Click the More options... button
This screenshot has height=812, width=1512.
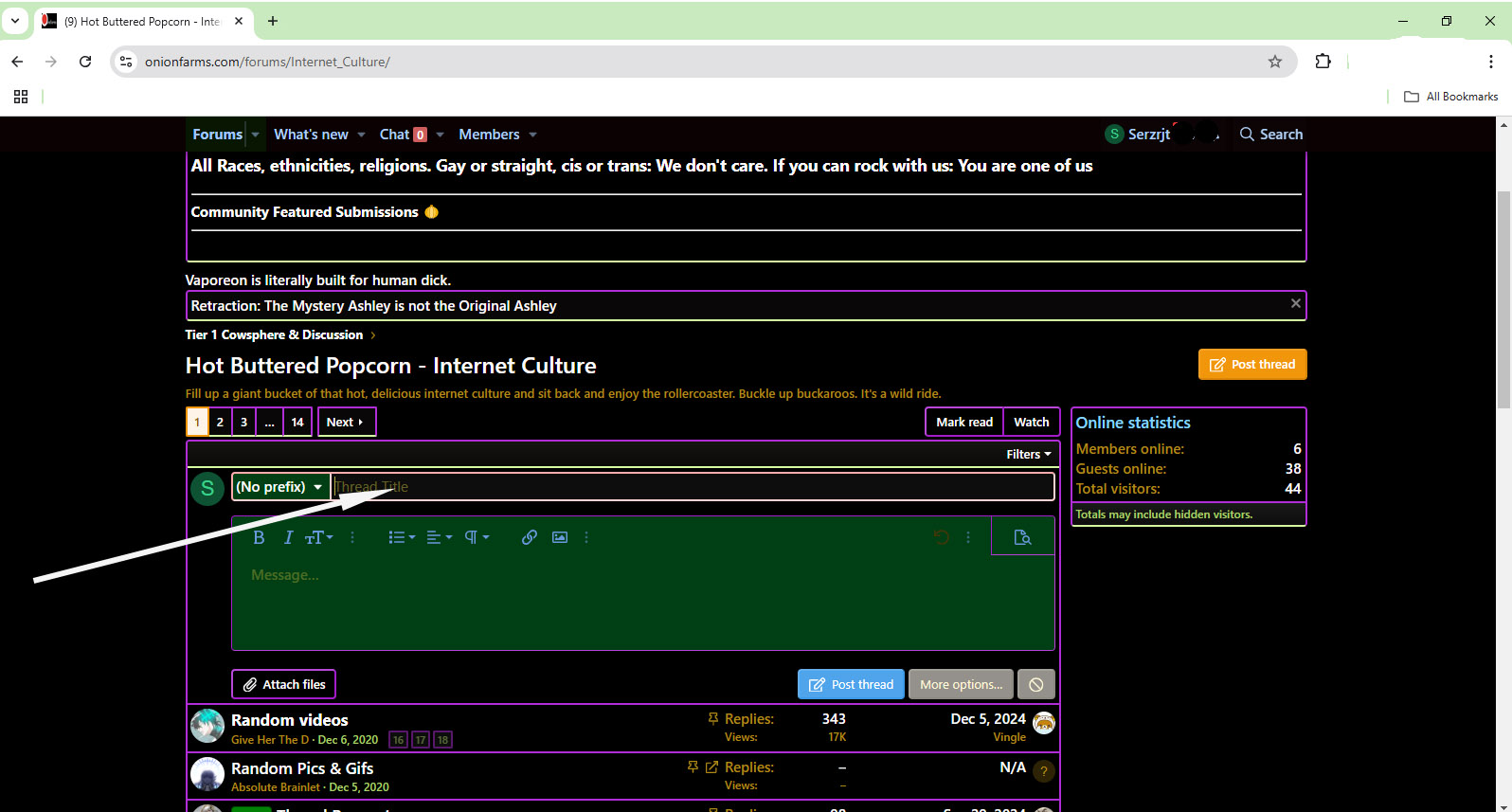tap(961, 684)
